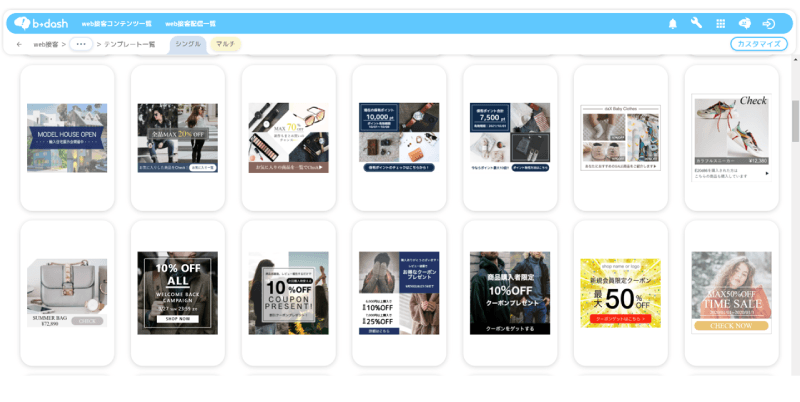Open the apps grid icon
800x402 pixels.
(x=720, y=23)
